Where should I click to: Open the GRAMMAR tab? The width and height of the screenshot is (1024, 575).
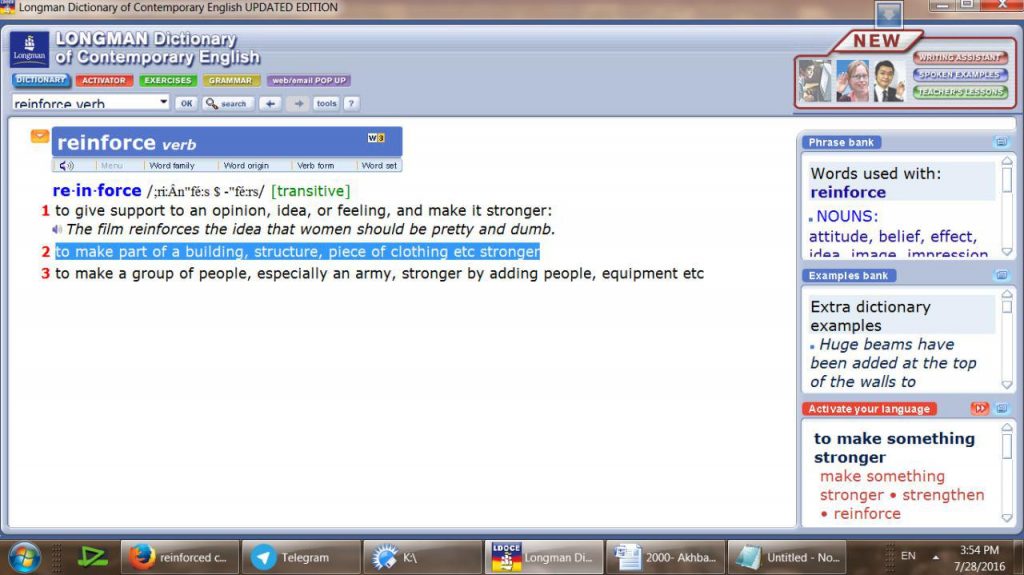231,80
